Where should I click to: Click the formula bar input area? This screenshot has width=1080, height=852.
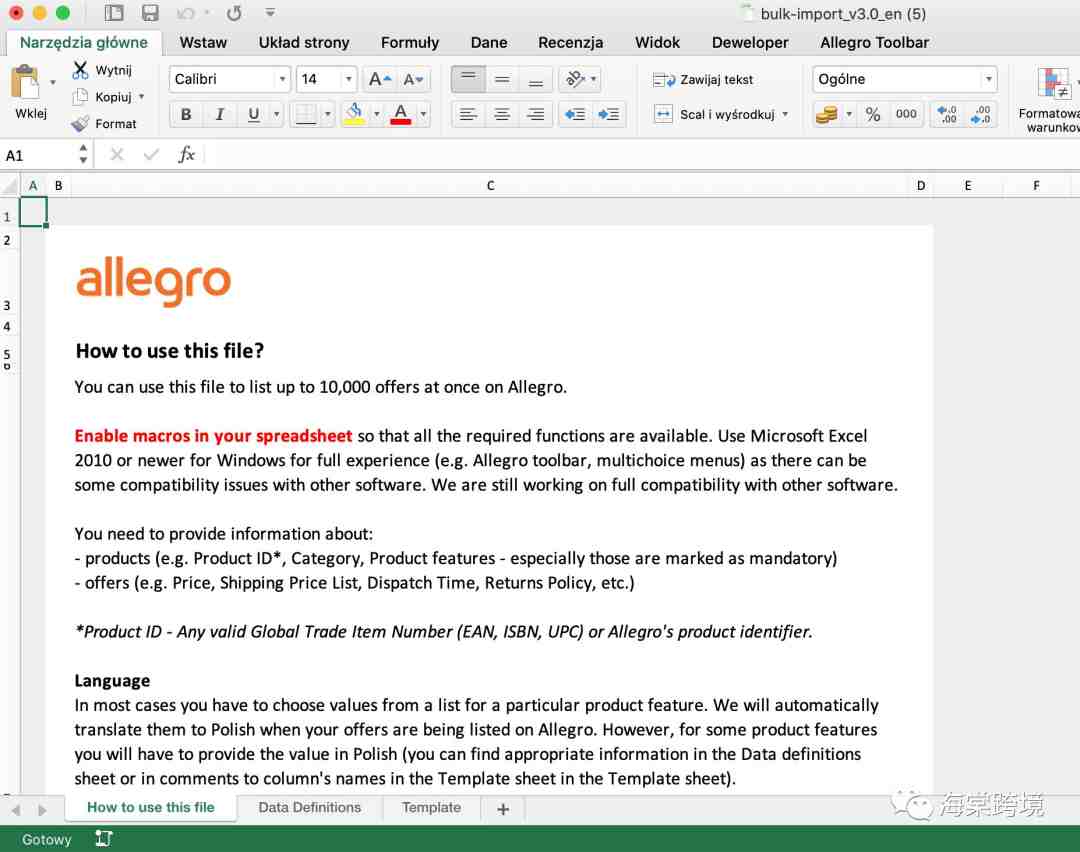coord(642,155)
